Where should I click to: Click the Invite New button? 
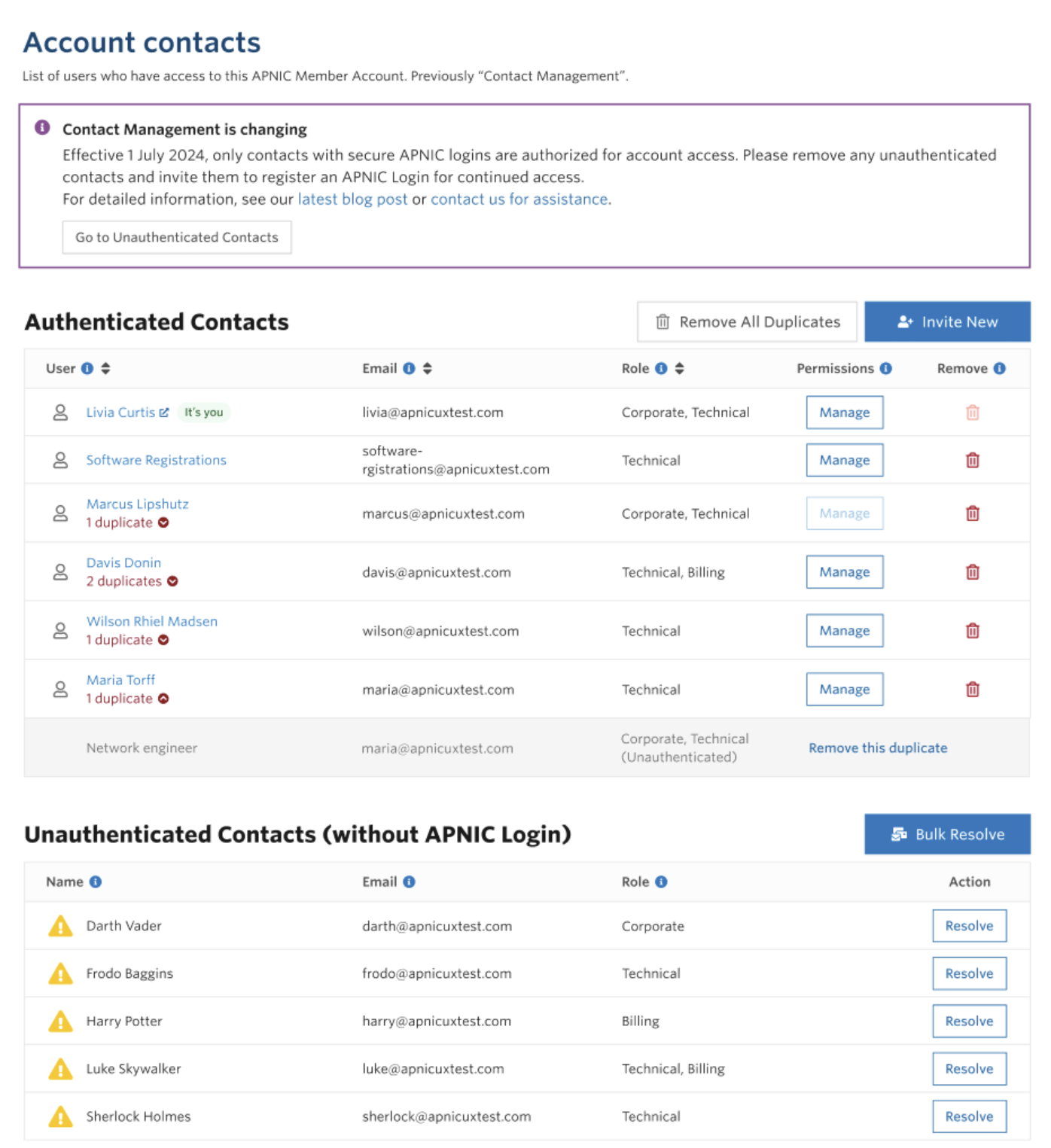pos(946,322)
